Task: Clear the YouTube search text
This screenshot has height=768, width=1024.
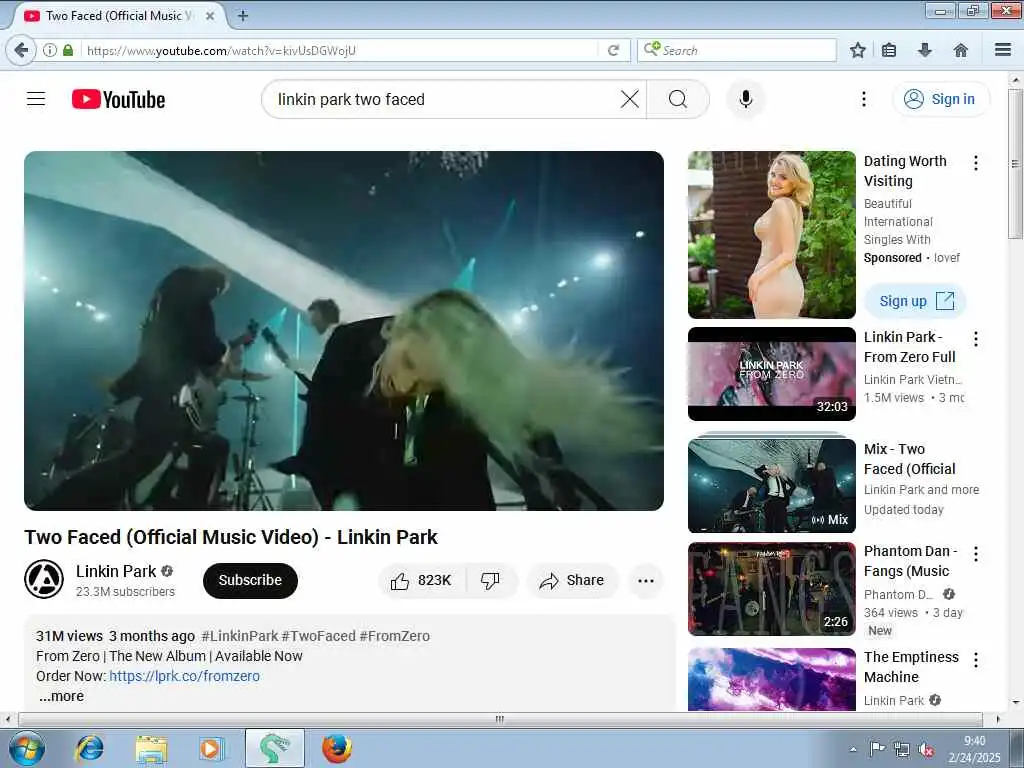Action: [x=630, y=99]
